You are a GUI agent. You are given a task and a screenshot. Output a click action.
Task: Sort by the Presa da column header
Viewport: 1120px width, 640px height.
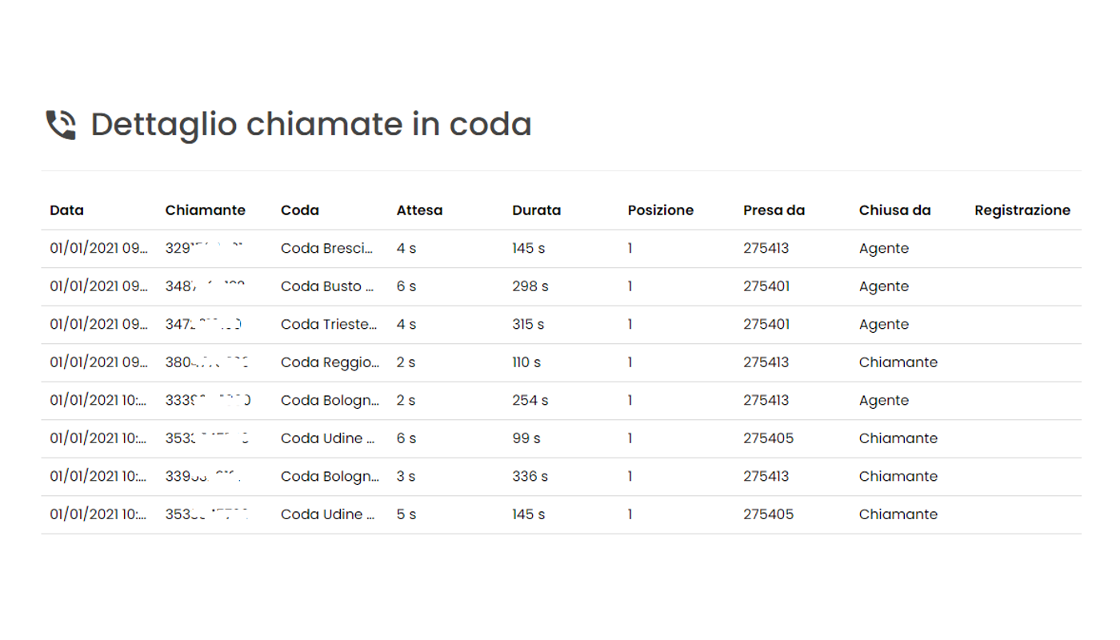(774, 210)
